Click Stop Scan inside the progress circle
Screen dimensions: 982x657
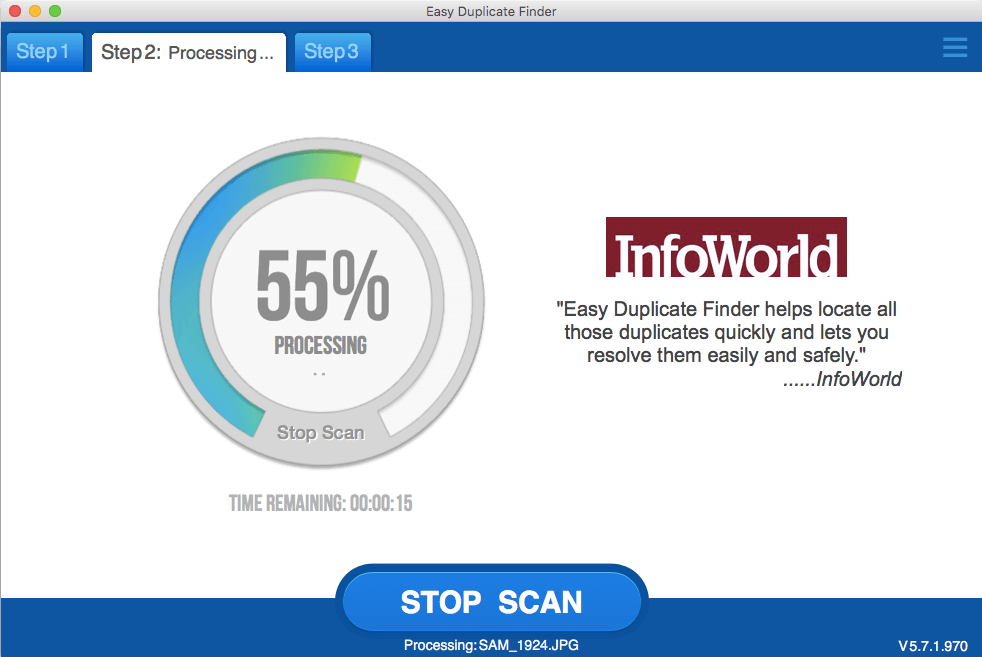coord(321,432)
